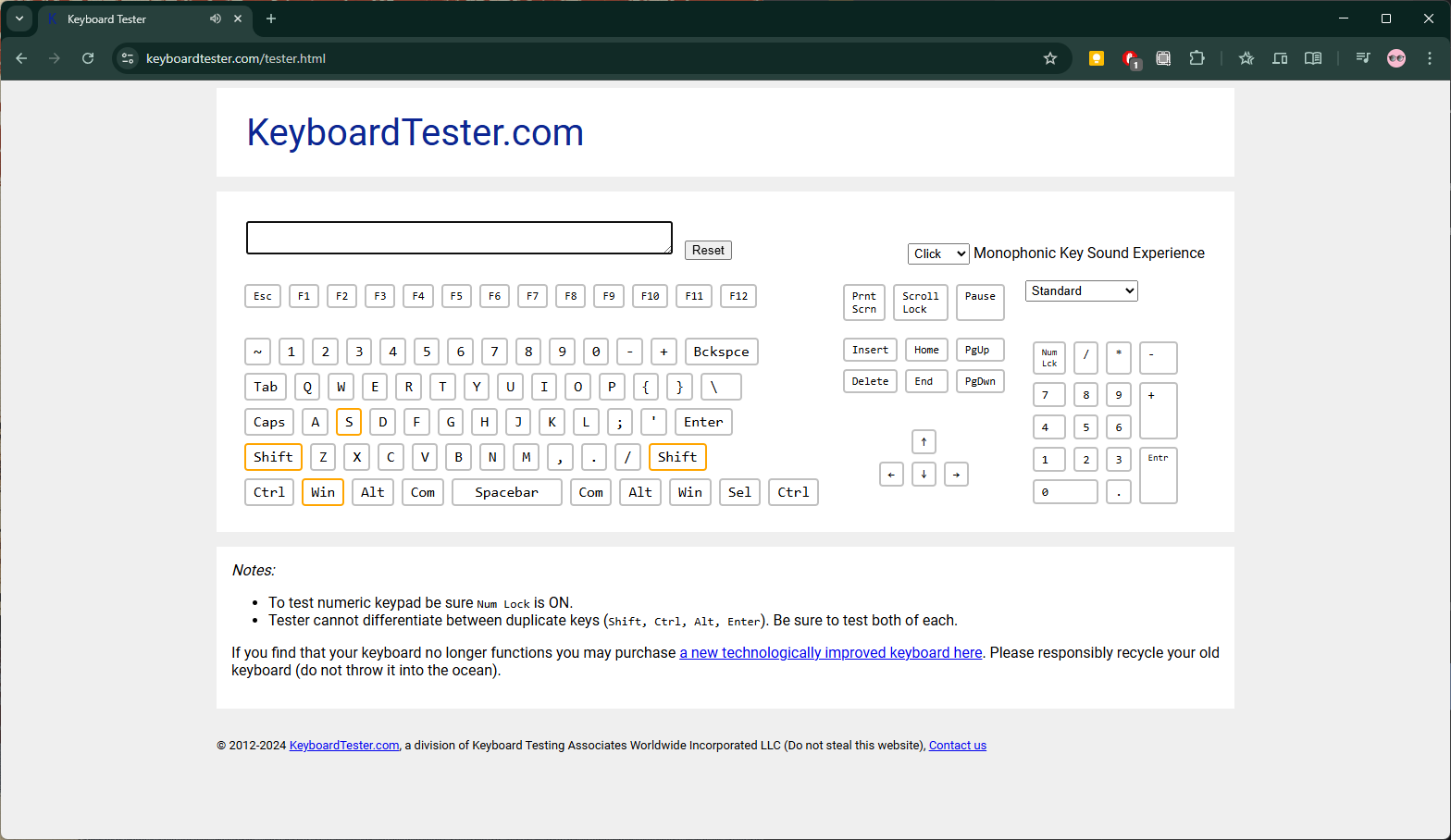1451x840 pixels.
Task: Click the Prnt Scrn key
Action: click(x=864, y=303)
